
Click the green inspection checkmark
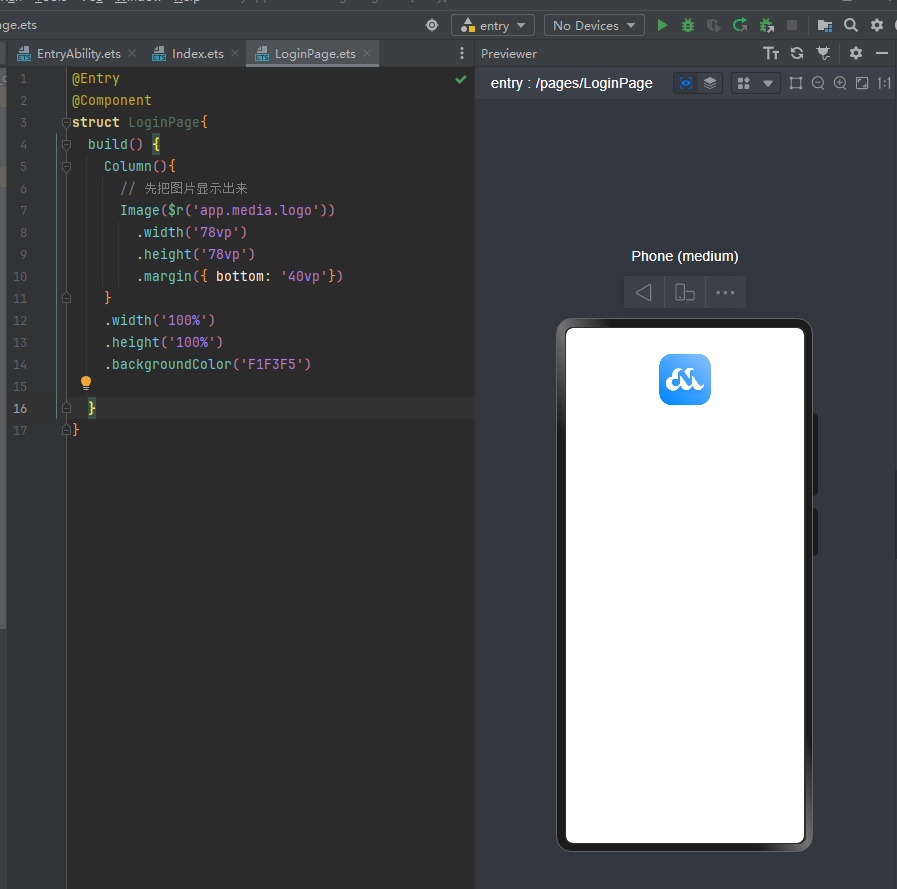(x=461, y=80)
